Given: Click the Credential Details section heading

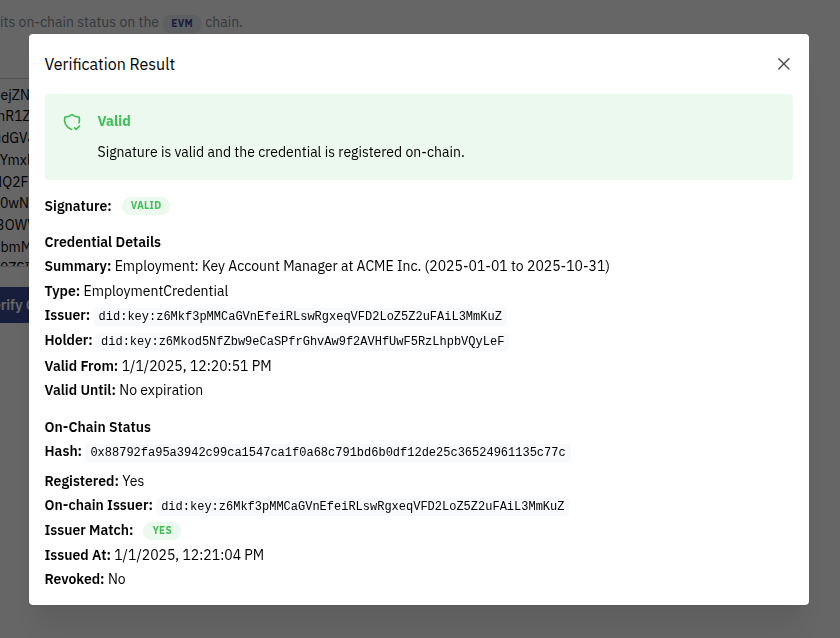Looking at the screenshot, I should 102,242.
